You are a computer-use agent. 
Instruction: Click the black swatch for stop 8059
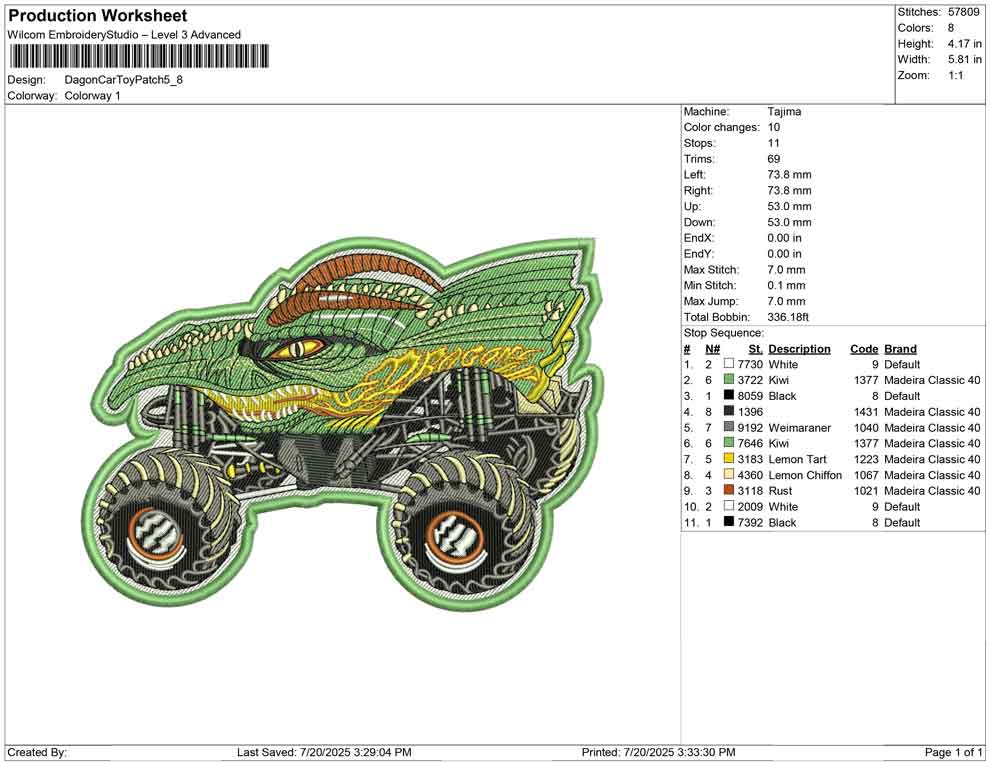729,395
